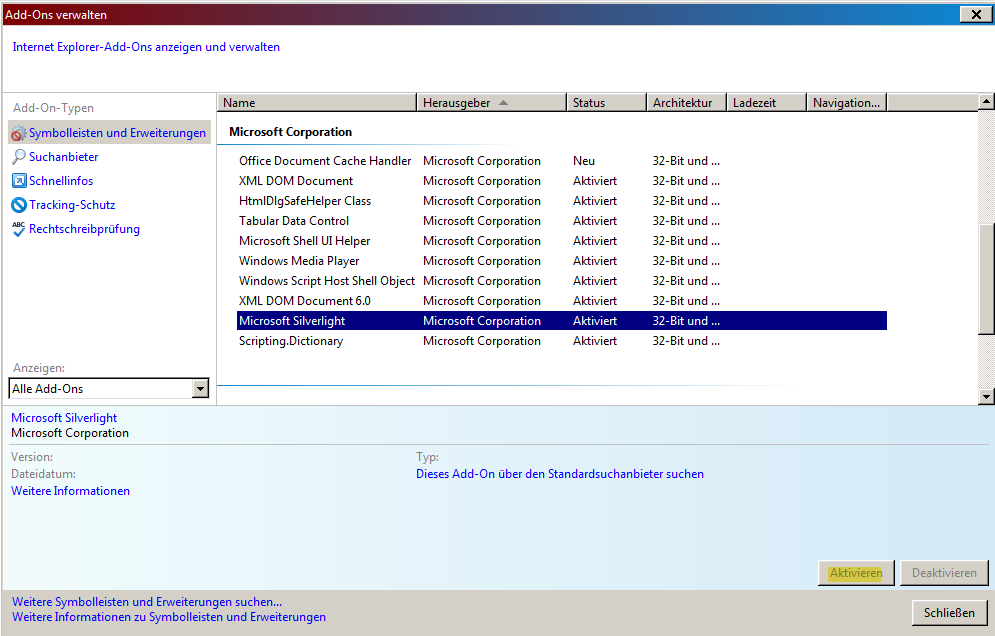Sort list by Herausgeber column

click(491, 103)
